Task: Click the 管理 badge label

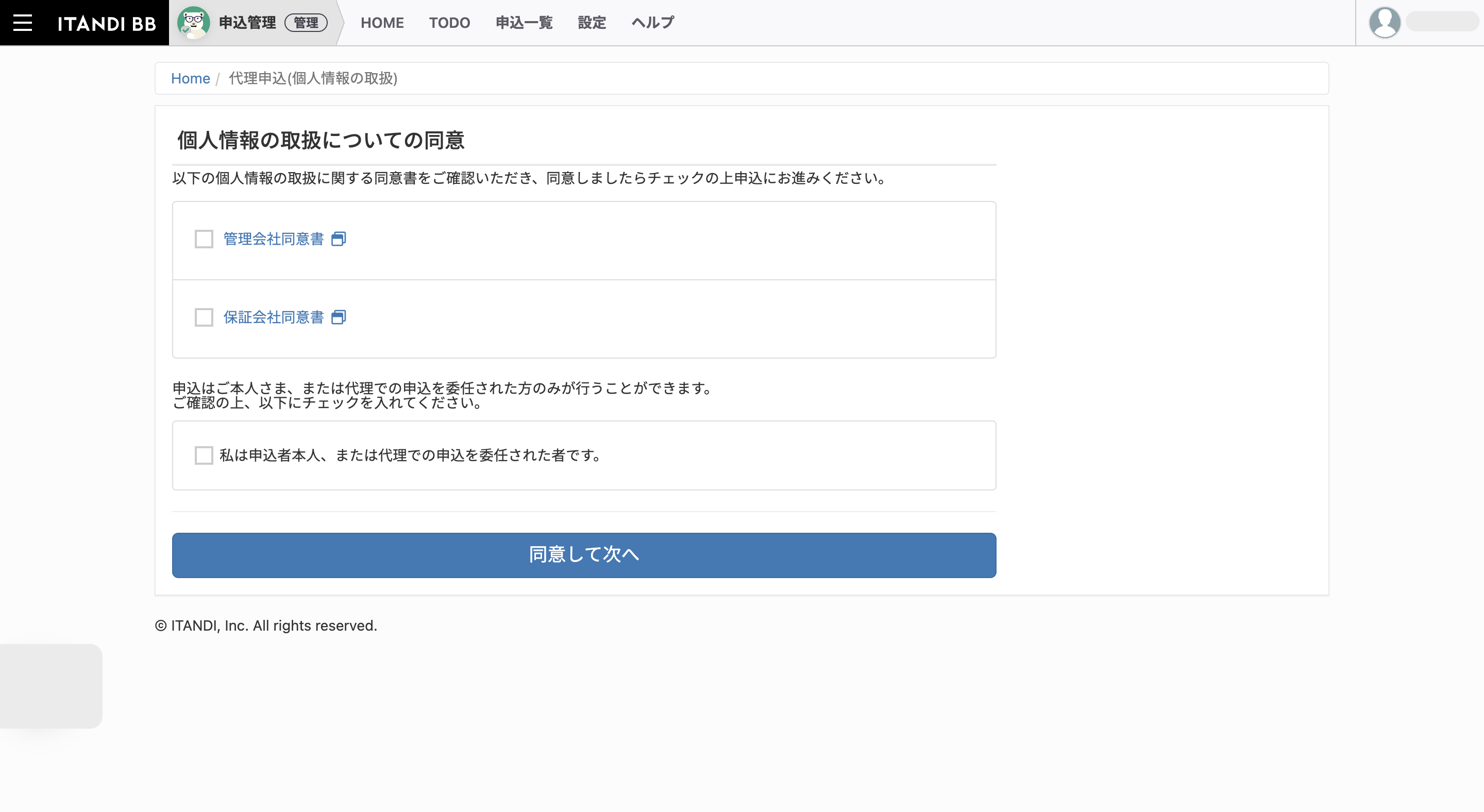Action: coord(306,23)
